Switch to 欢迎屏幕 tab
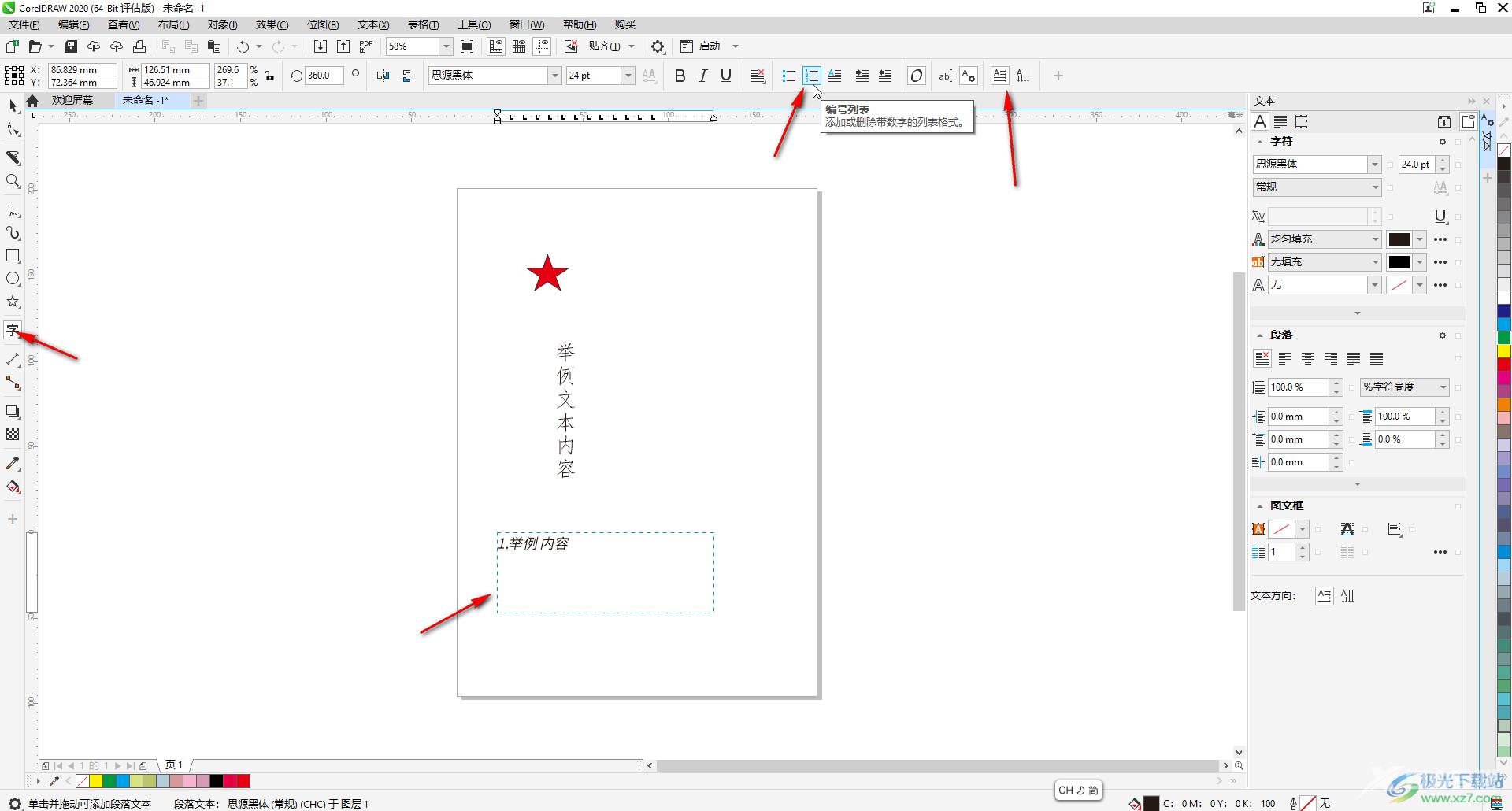This screenshot has width=1512, height=811. point(72,100)
